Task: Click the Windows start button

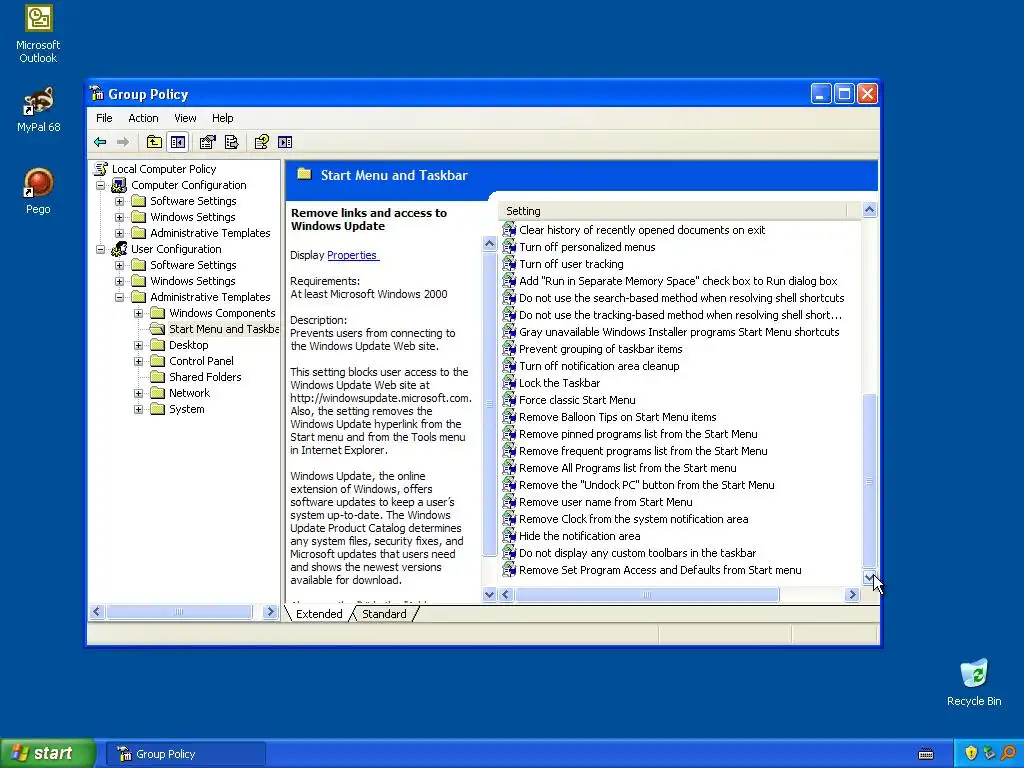Action: [48, 753]
